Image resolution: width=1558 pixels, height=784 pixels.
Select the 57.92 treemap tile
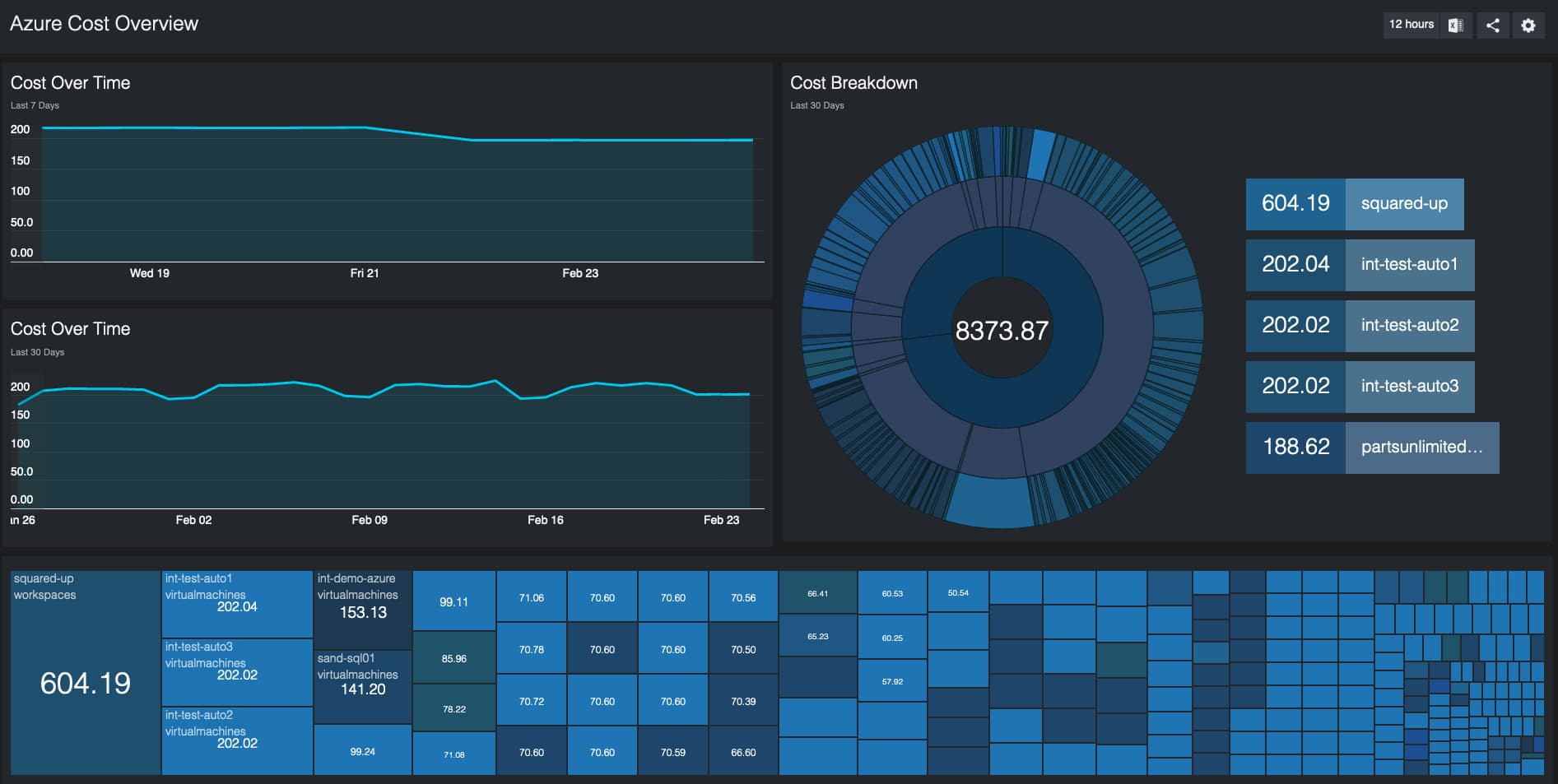pos(892,681)
